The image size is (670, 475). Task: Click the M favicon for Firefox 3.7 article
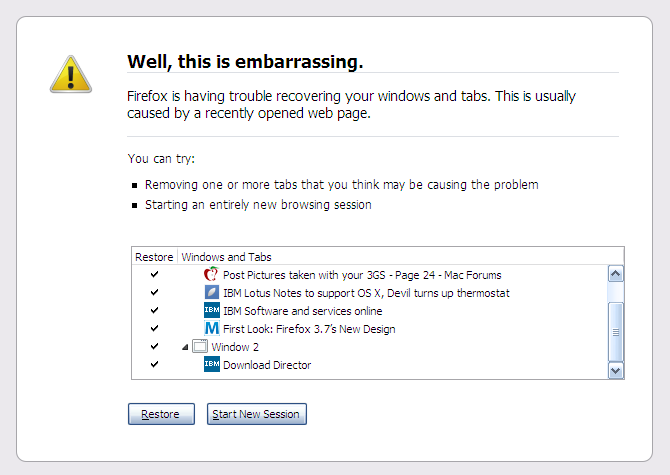[x=212, y=328]
